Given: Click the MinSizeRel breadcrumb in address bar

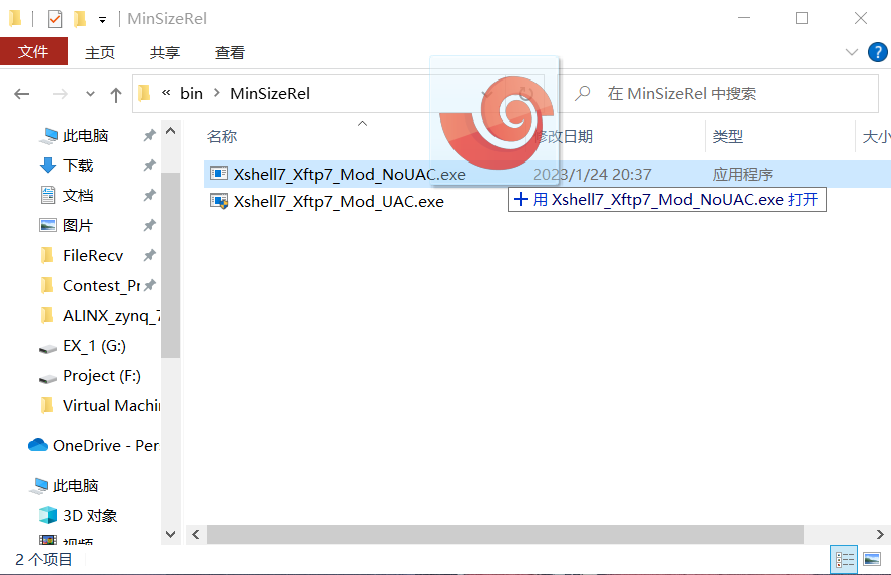Looking at the screenshot, I should [x=270, y=93].
